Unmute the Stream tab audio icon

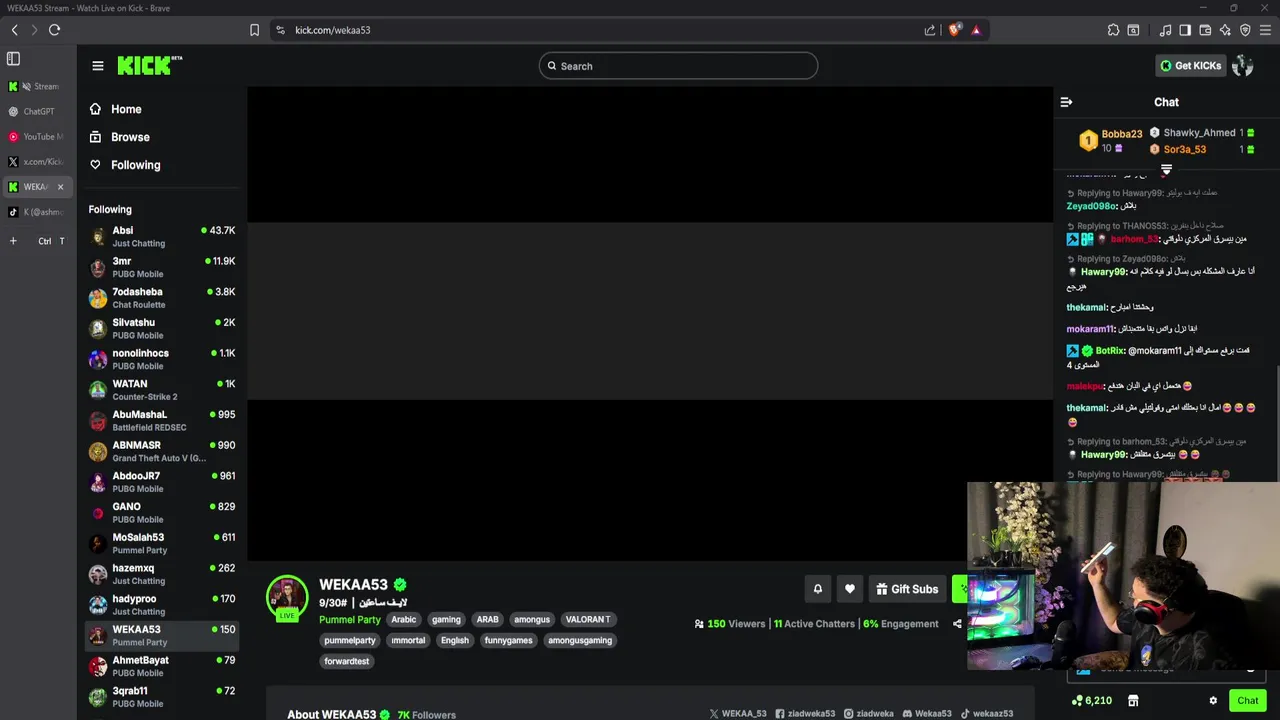click(26, 86)
